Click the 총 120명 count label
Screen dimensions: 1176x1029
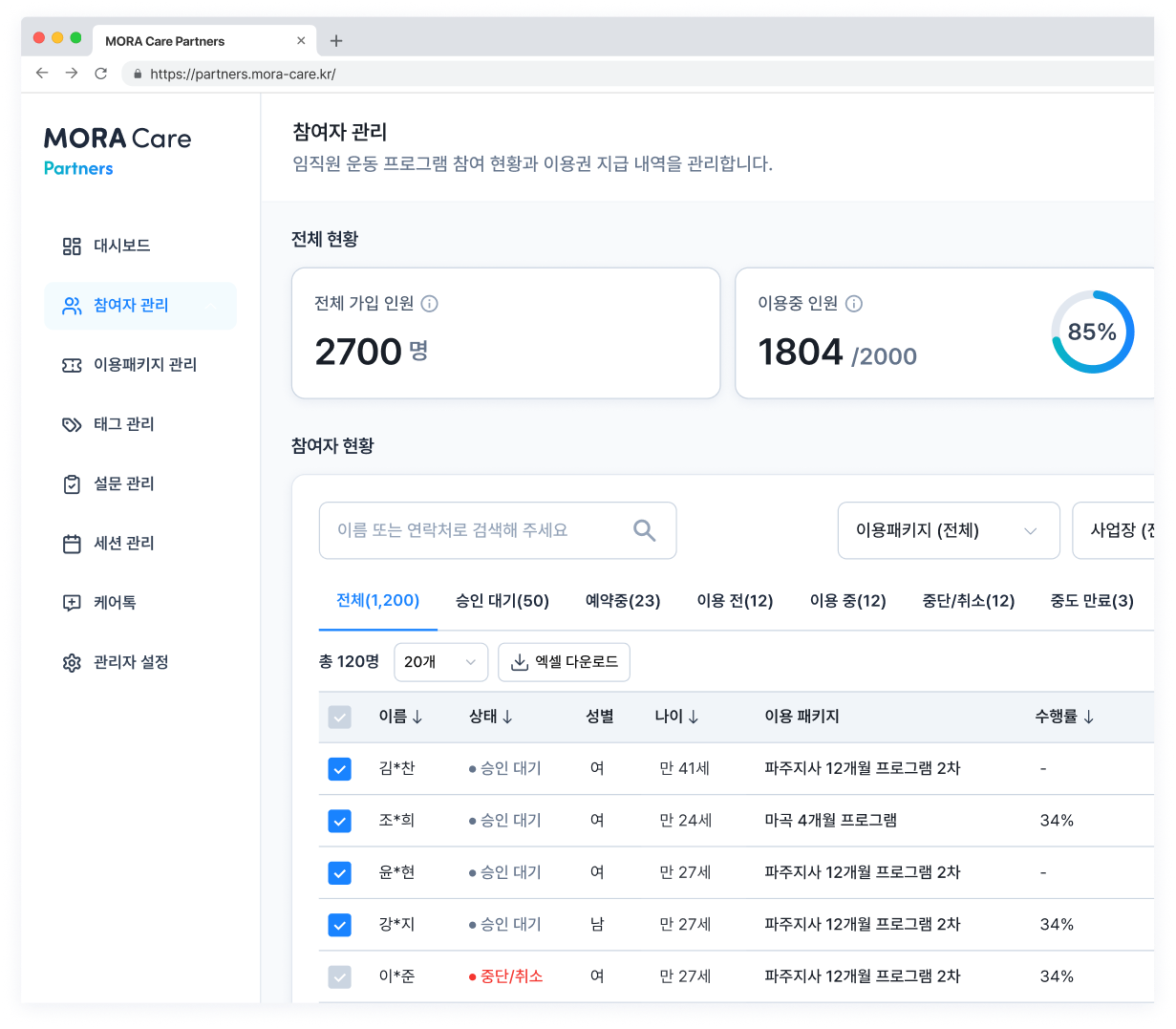(x=349, y=662)
